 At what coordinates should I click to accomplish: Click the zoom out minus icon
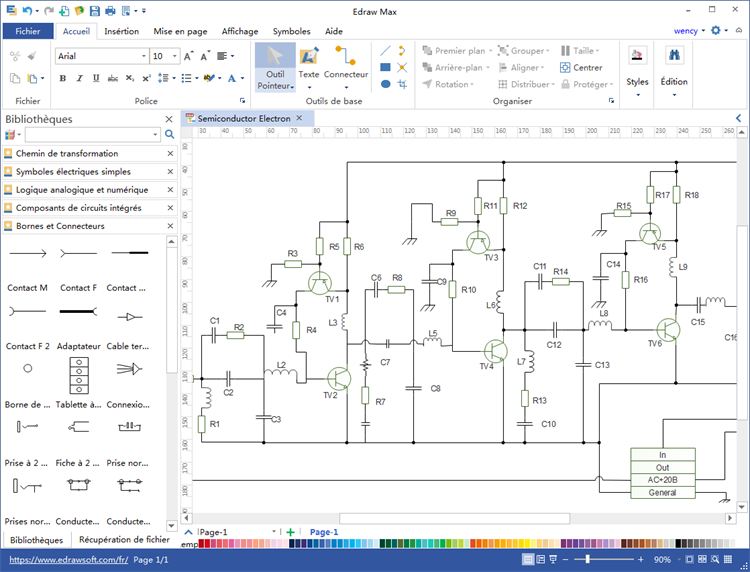coord(565,559)
